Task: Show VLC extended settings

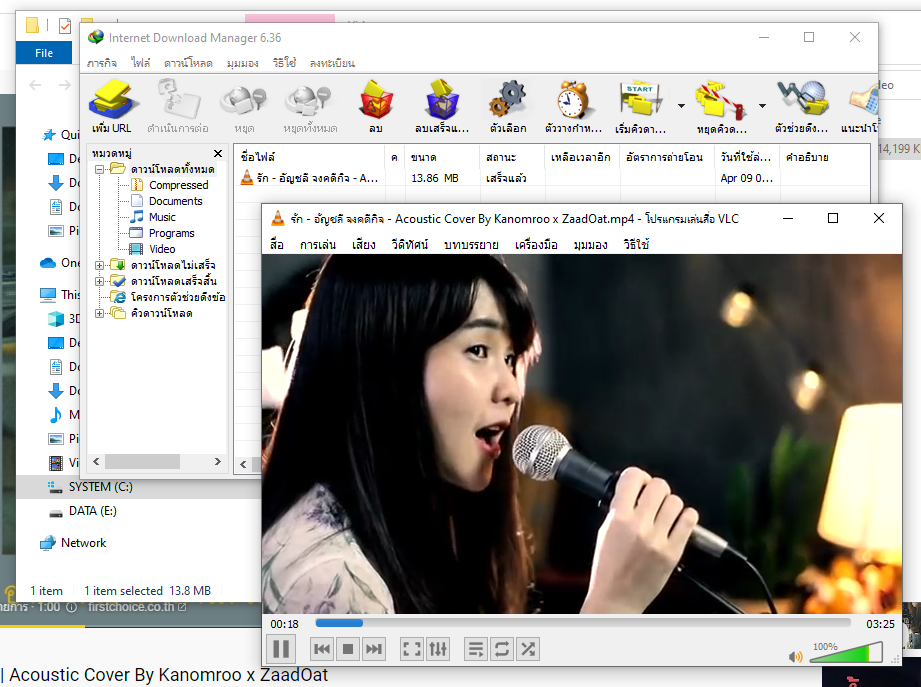Action: tap(438, 649)
